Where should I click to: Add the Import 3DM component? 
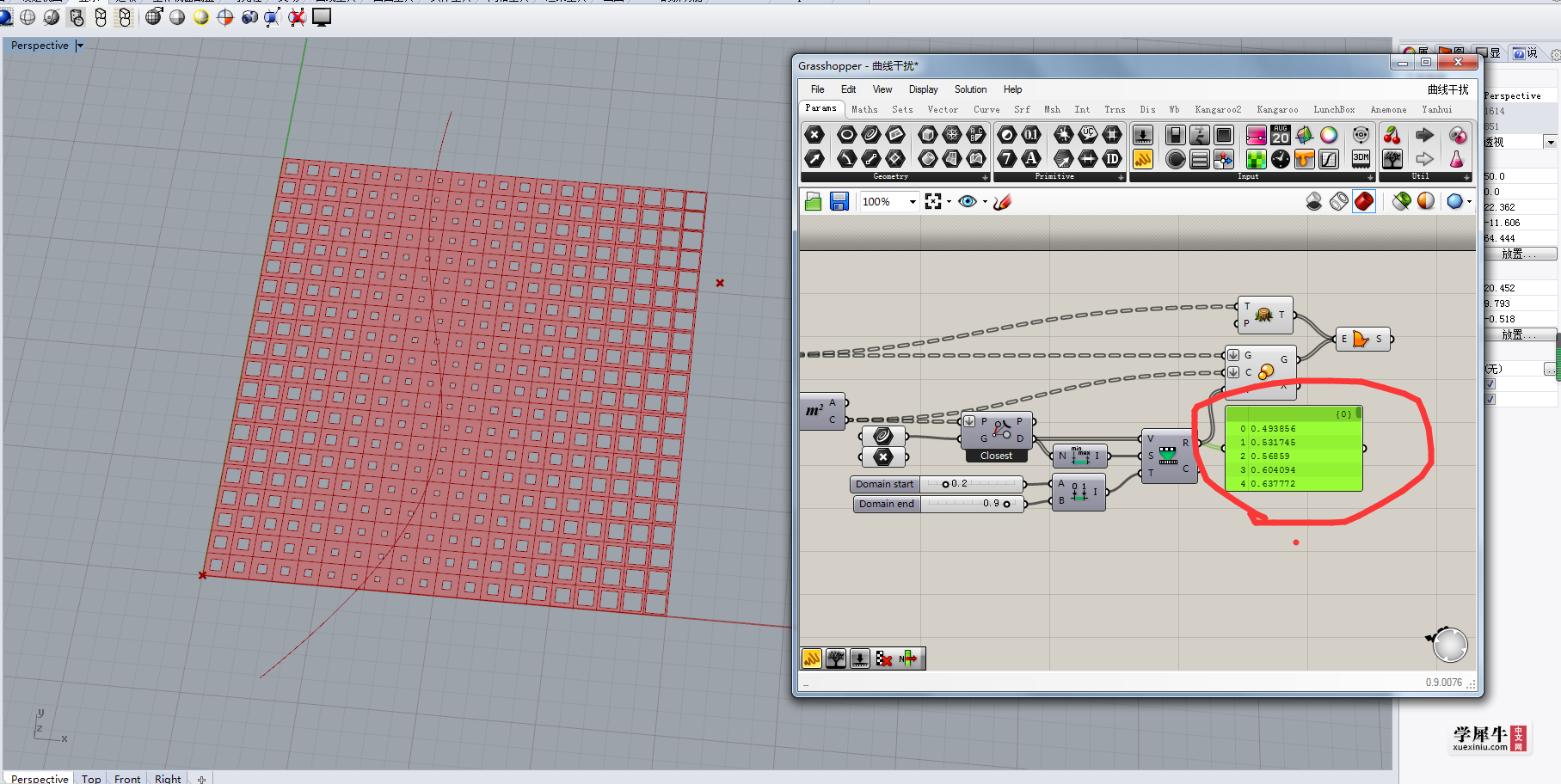pyautogui.click(x=1361, y=159)
